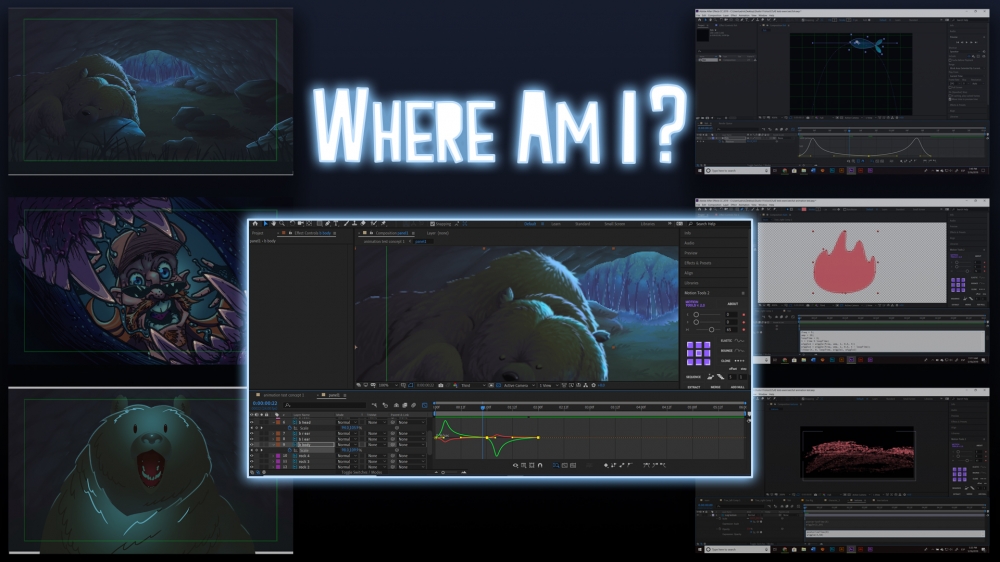Click the blue playhead marker on the timeline ruler
This screenshot has height=562, width=1000.
pos(483,408)
